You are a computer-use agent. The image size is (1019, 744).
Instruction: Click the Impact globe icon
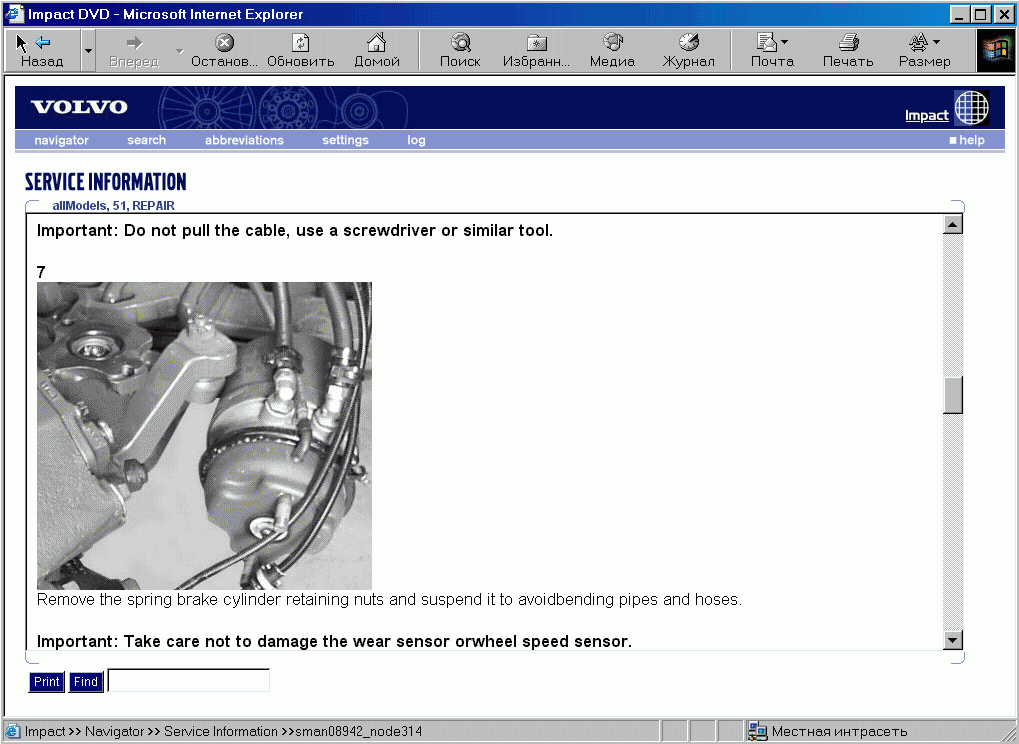tap(972, 107)
